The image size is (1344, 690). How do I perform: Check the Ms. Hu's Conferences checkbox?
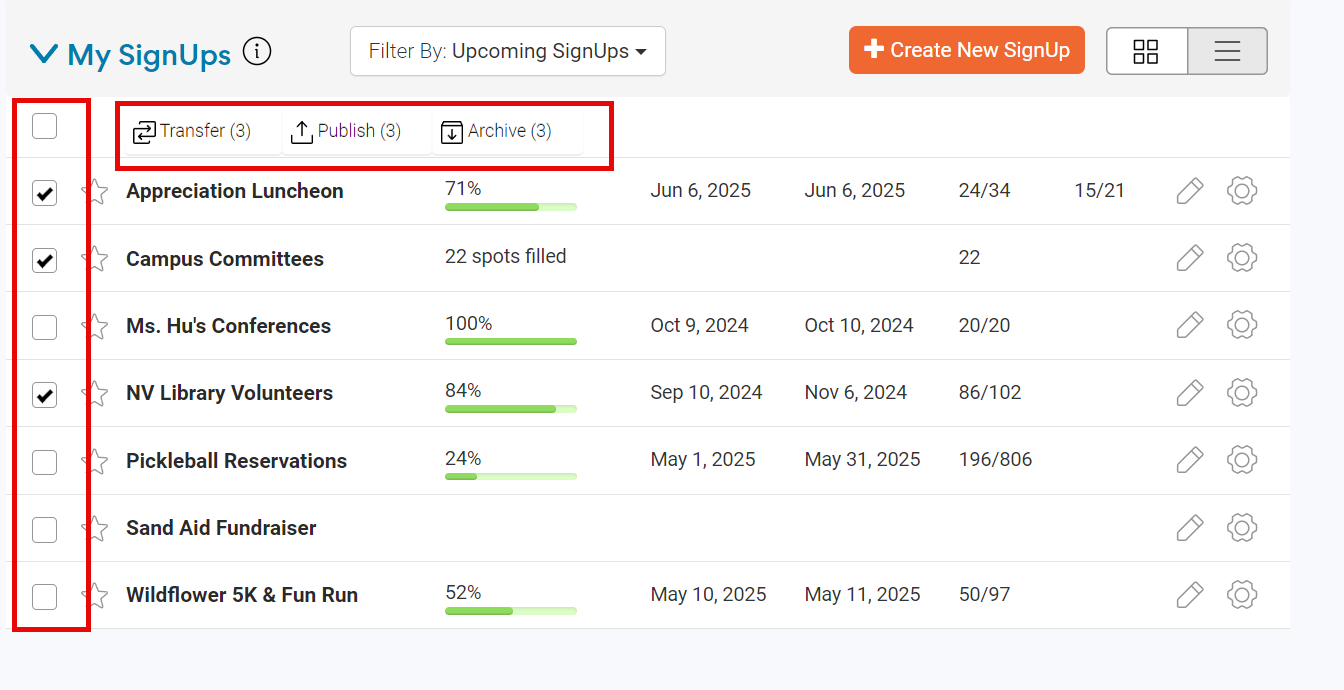[45, 327]
